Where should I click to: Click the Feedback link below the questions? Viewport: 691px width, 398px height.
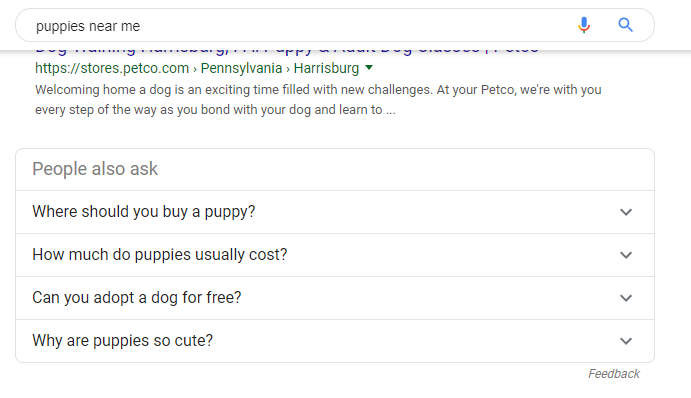coord(614,374)
